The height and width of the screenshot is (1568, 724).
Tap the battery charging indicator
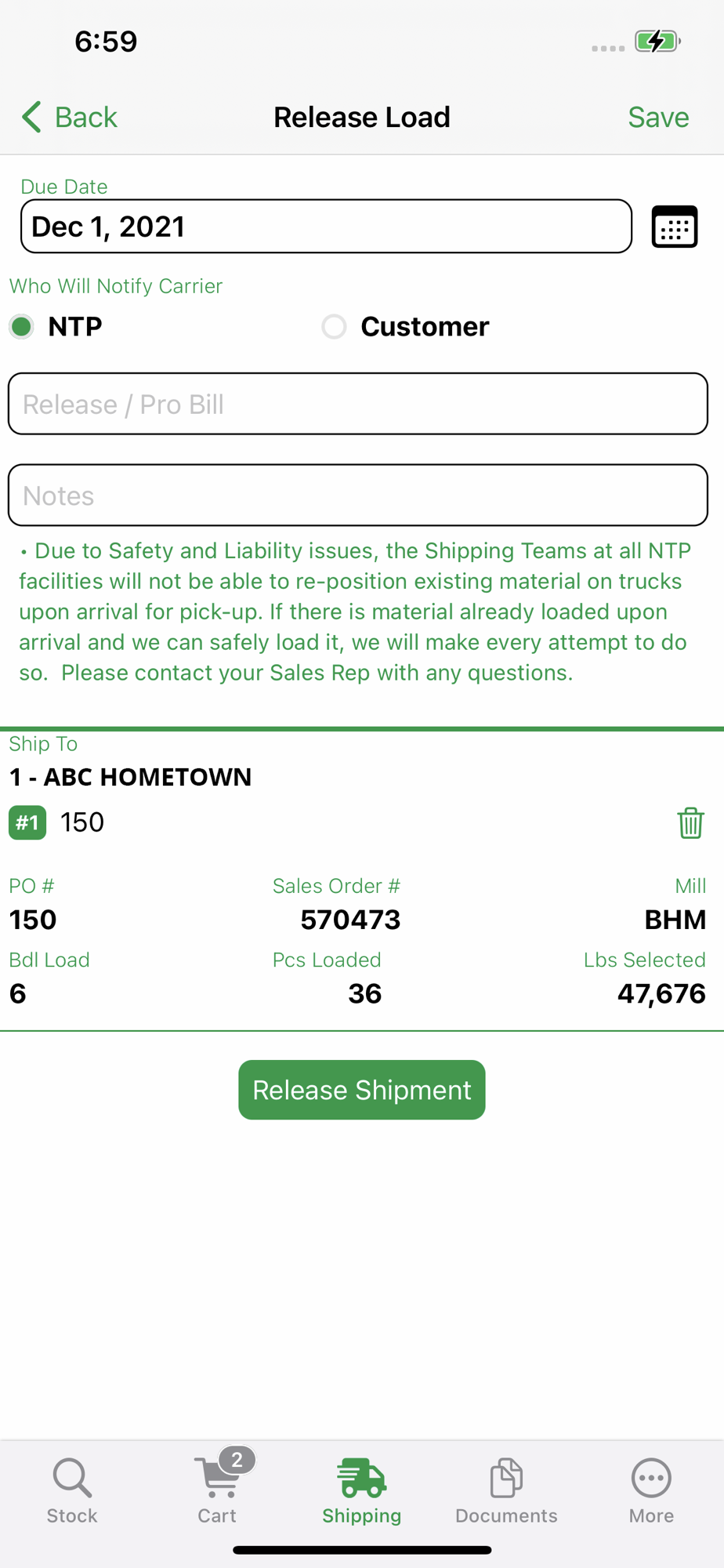coord(657,41)
